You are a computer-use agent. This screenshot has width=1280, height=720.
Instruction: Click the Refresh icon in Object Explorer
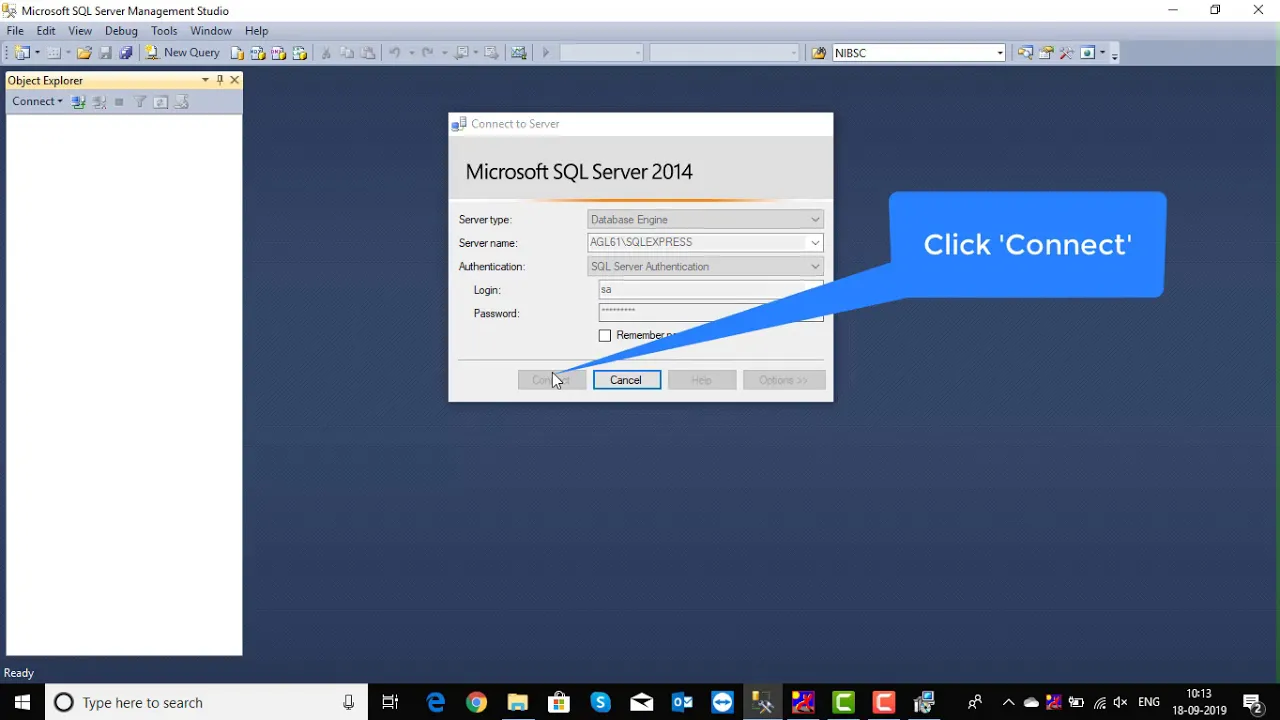[x=161, y=102]
